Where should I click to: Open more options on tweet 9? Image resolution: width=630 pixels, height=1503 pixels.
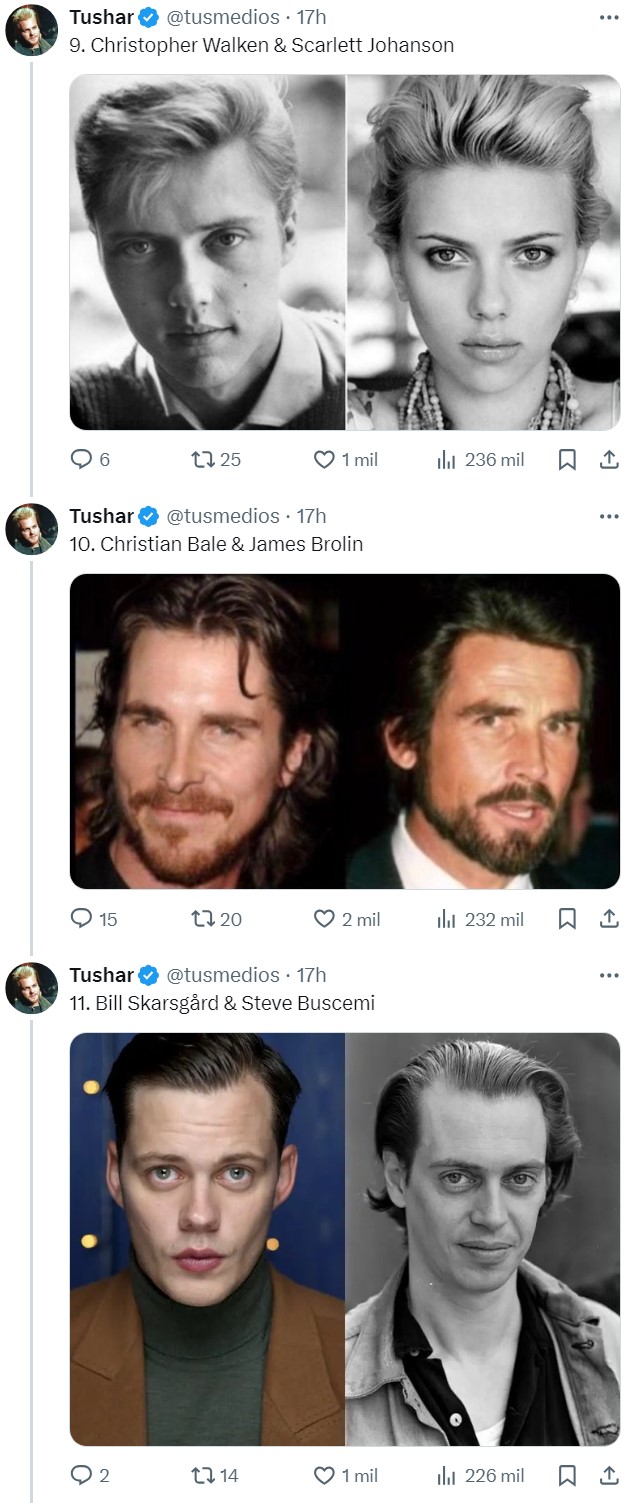pos(609,17)
